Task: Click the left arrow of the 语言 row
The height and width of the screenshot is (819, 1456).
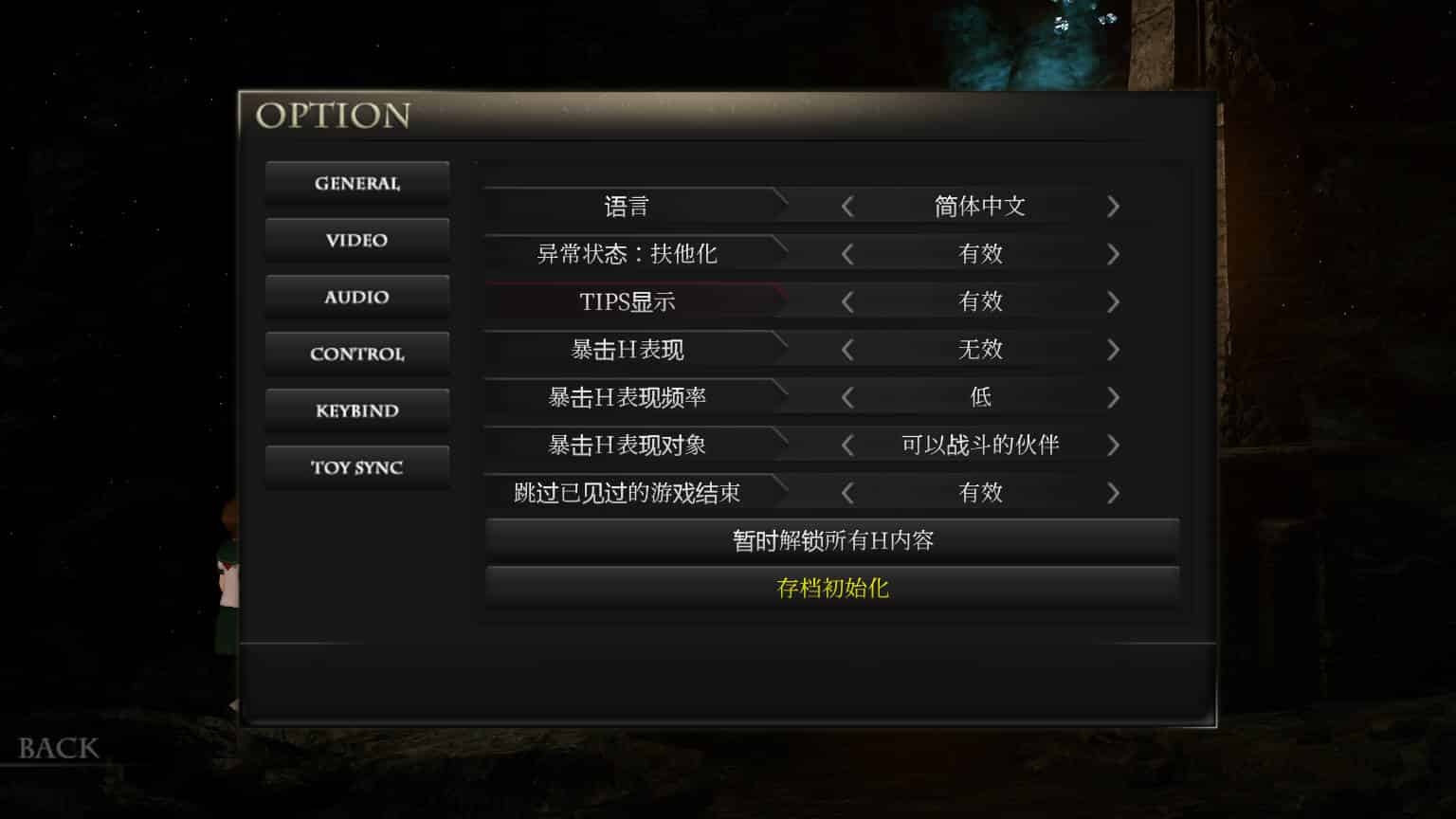Action: pyautogui.click(x=847, y=207)
